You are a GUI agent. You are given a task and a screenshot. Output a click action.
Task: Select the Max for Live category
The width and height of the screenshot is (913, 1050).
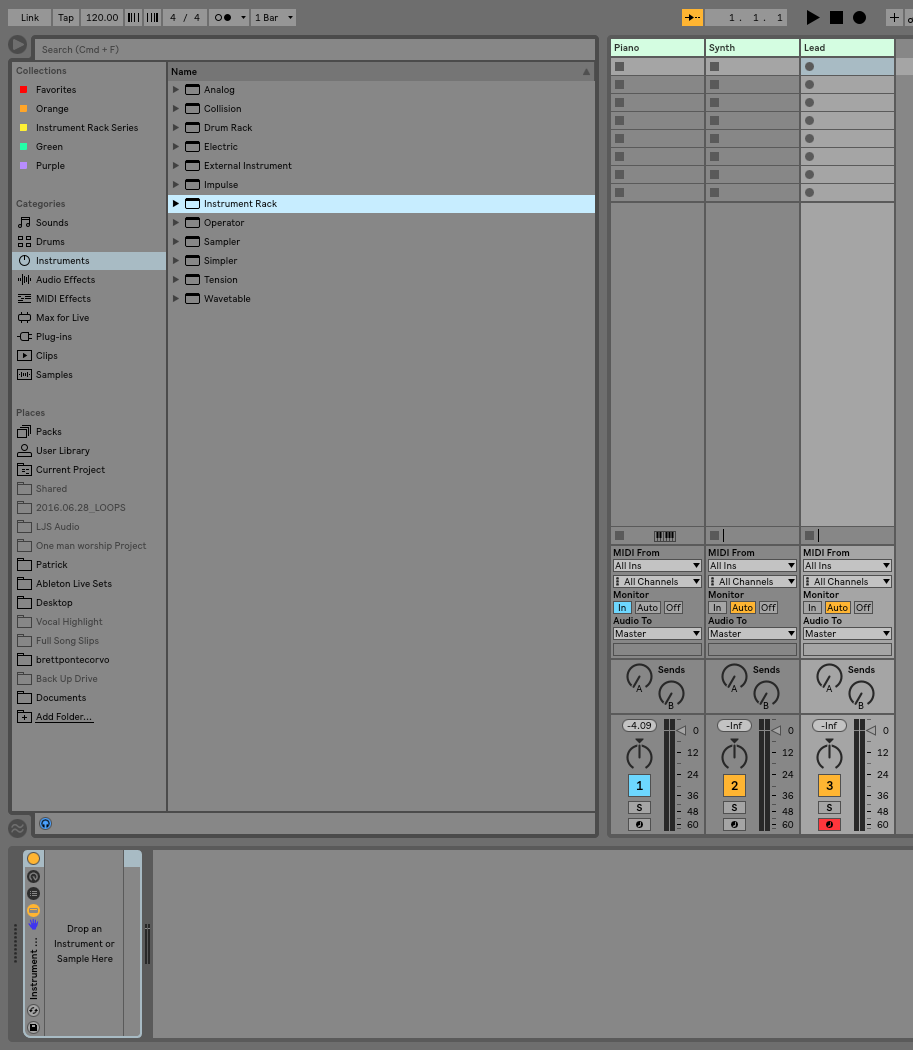coord(62,318)
